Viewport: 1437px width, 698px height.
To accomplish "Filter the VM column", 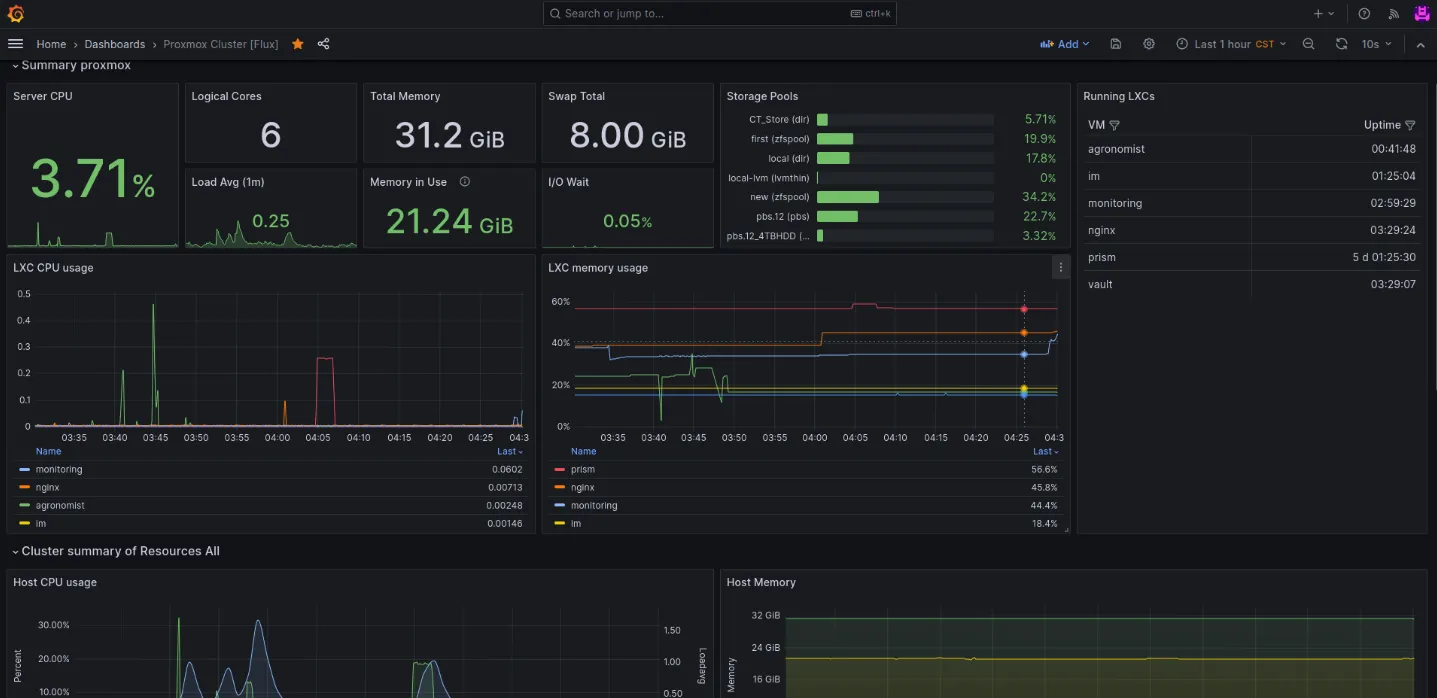I will (x=1115, y=125).
